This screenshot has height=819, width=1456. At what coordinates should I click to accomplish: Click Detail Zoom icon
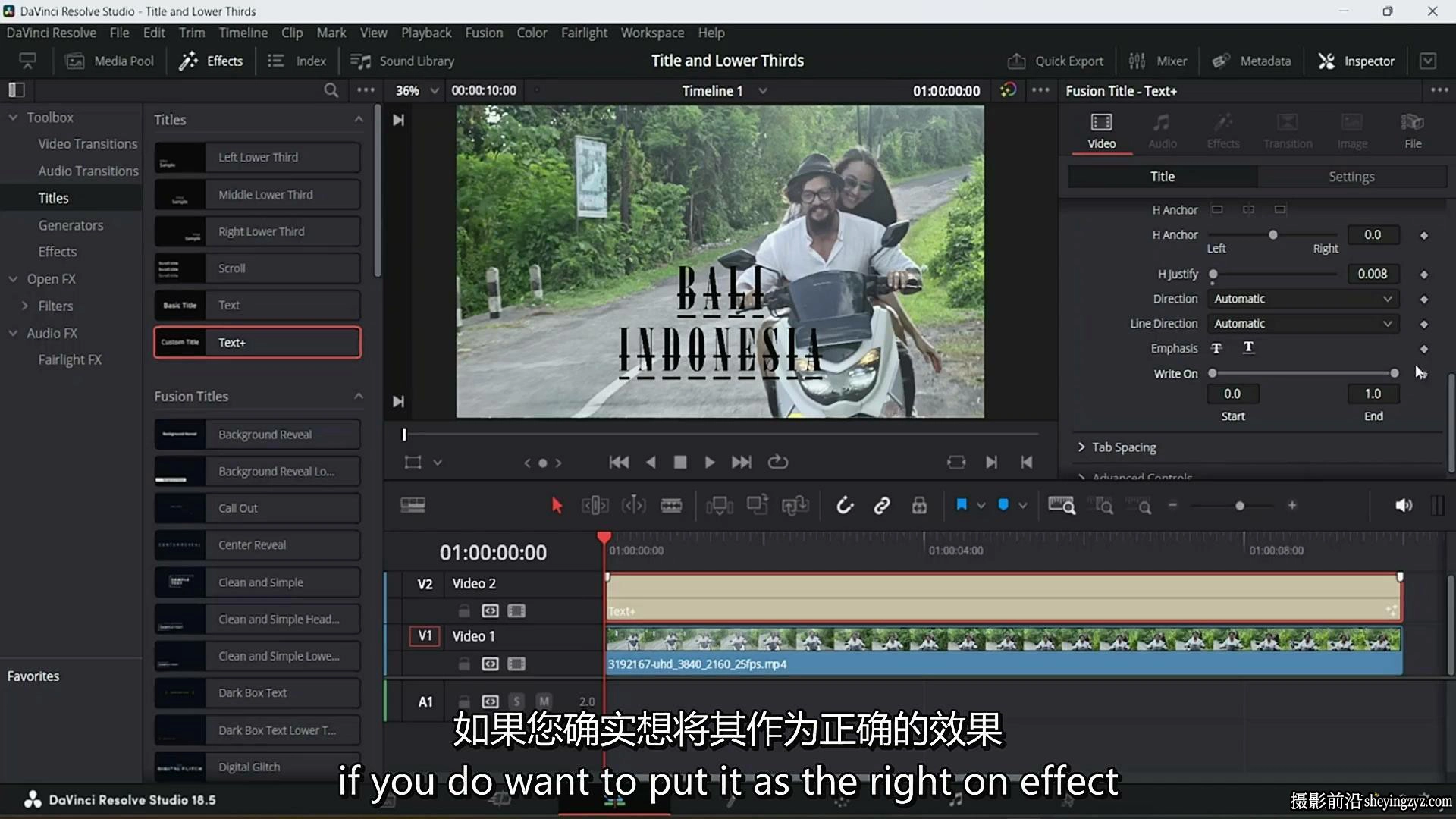1101,505
